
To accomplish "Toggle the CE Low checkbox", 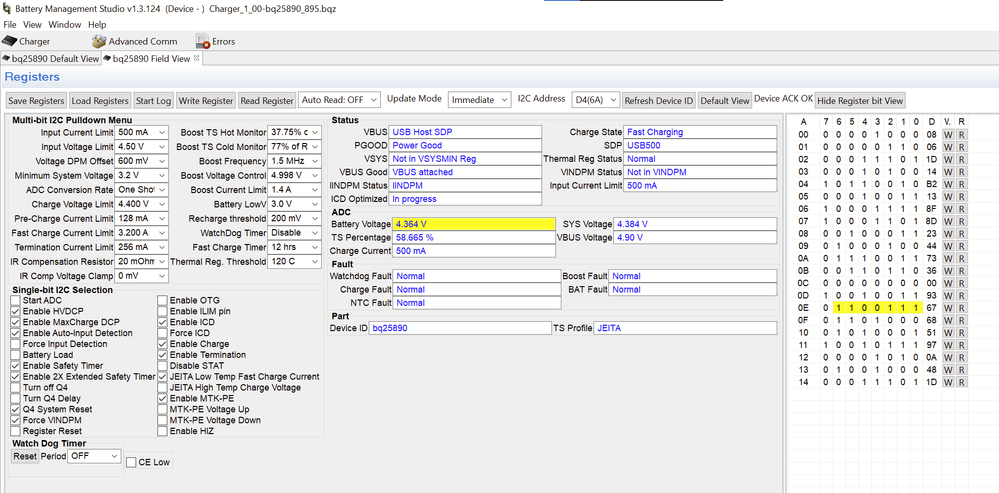I will tap(131, 462).
